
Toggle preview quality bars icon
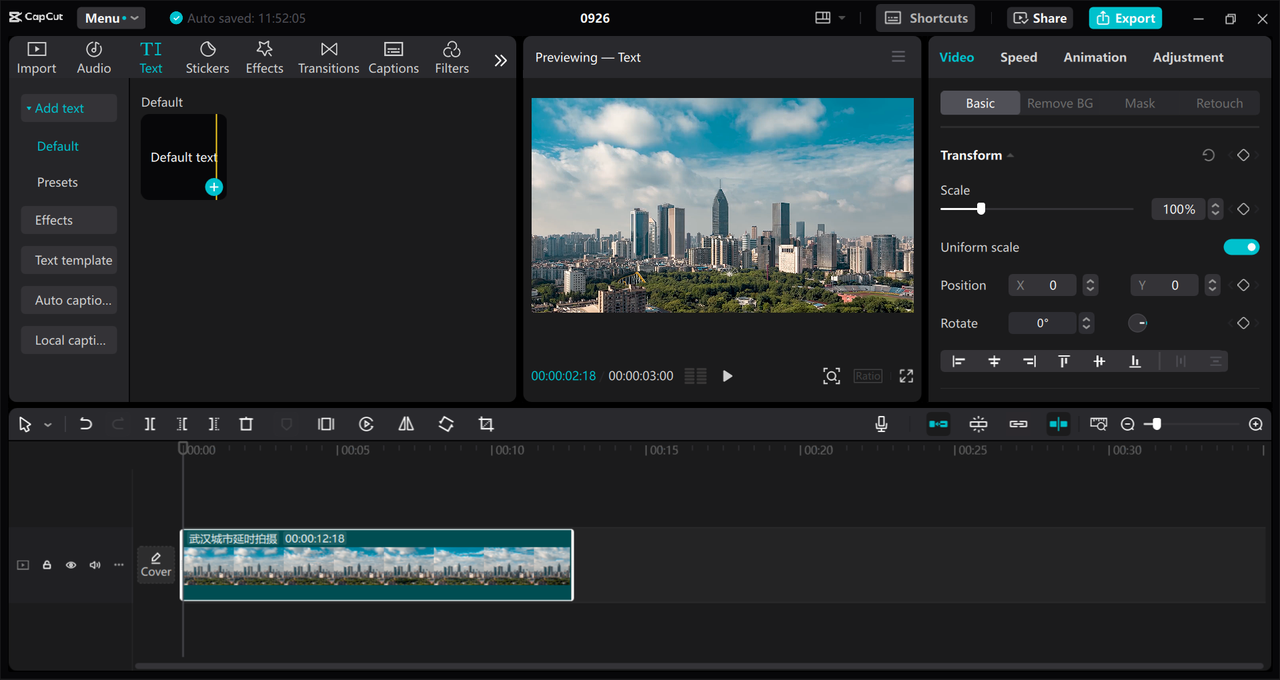tap(695, 376)
